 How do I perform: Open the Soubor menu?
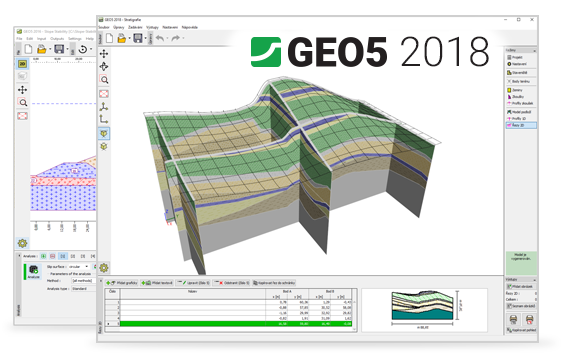click(x=104, y=27)
